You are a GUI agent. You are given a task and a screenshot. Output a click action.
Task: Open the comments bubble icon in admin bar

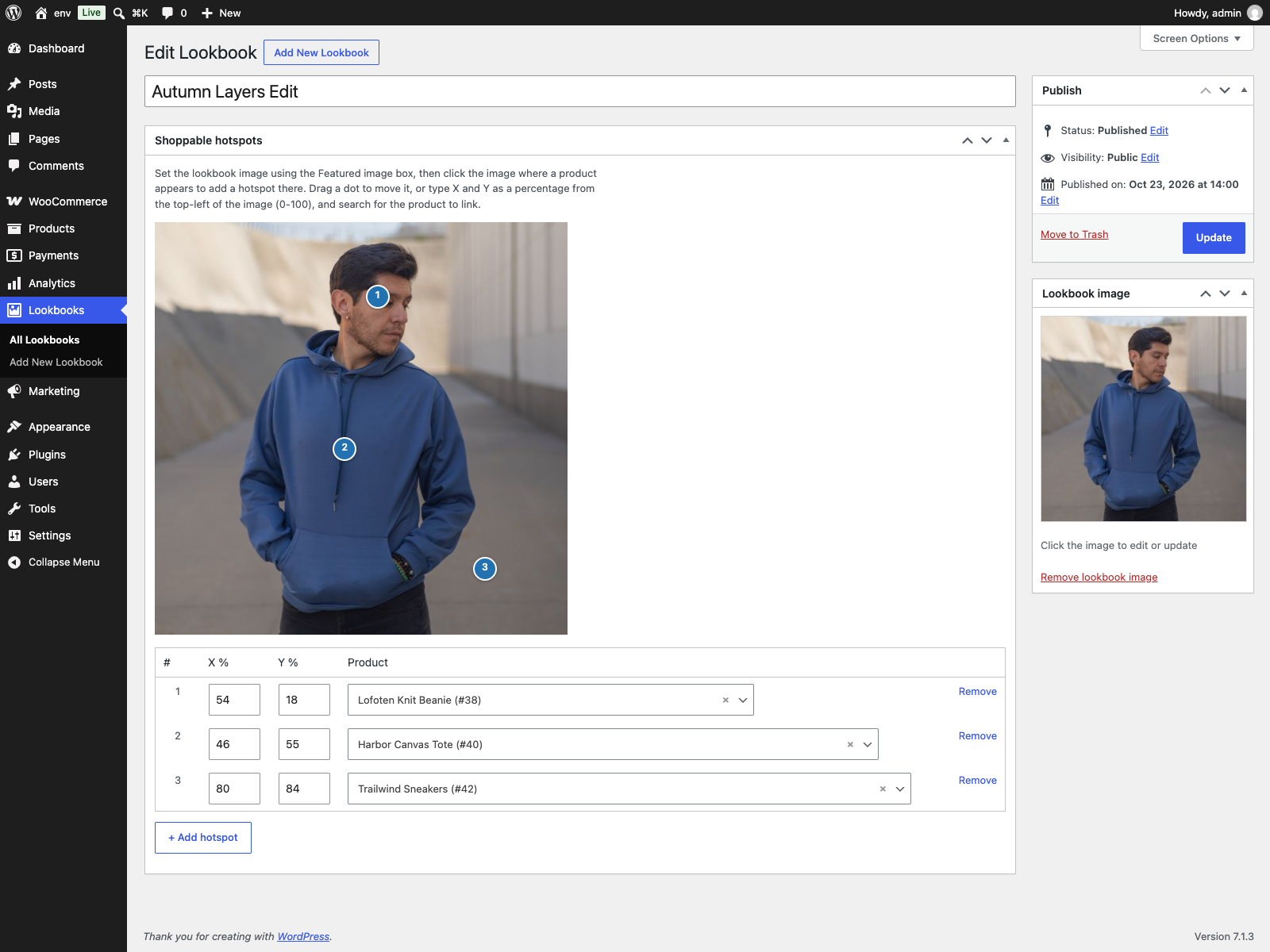click(167, 13)
